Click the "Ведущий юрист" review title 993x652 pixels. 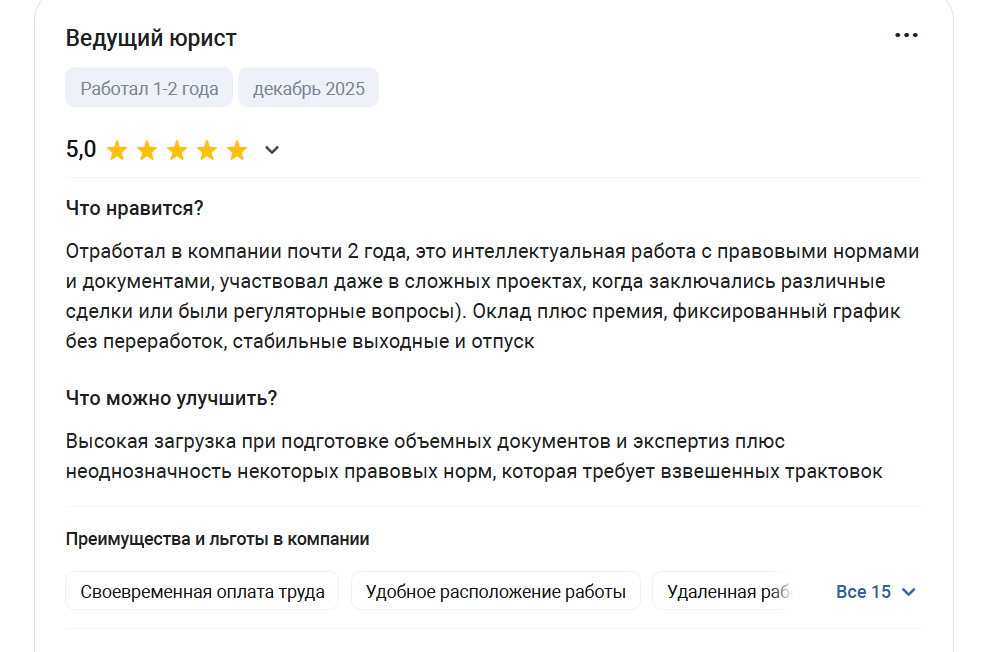151,38
